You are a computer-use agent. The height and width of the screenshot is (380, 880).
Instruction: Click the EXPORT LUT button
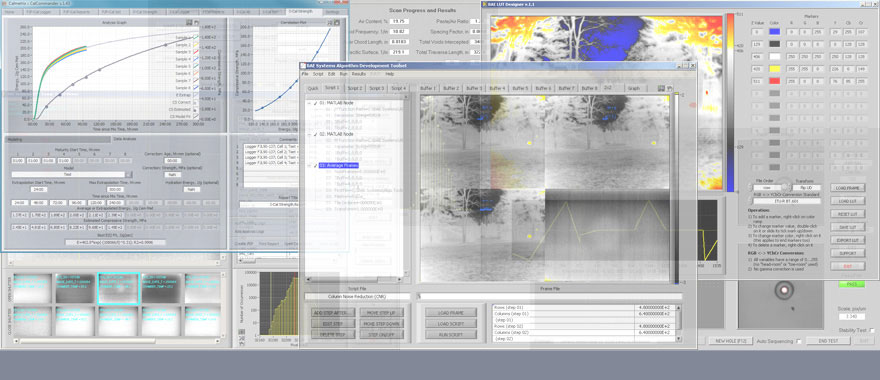pyautogui.click(x=847, y=240)
